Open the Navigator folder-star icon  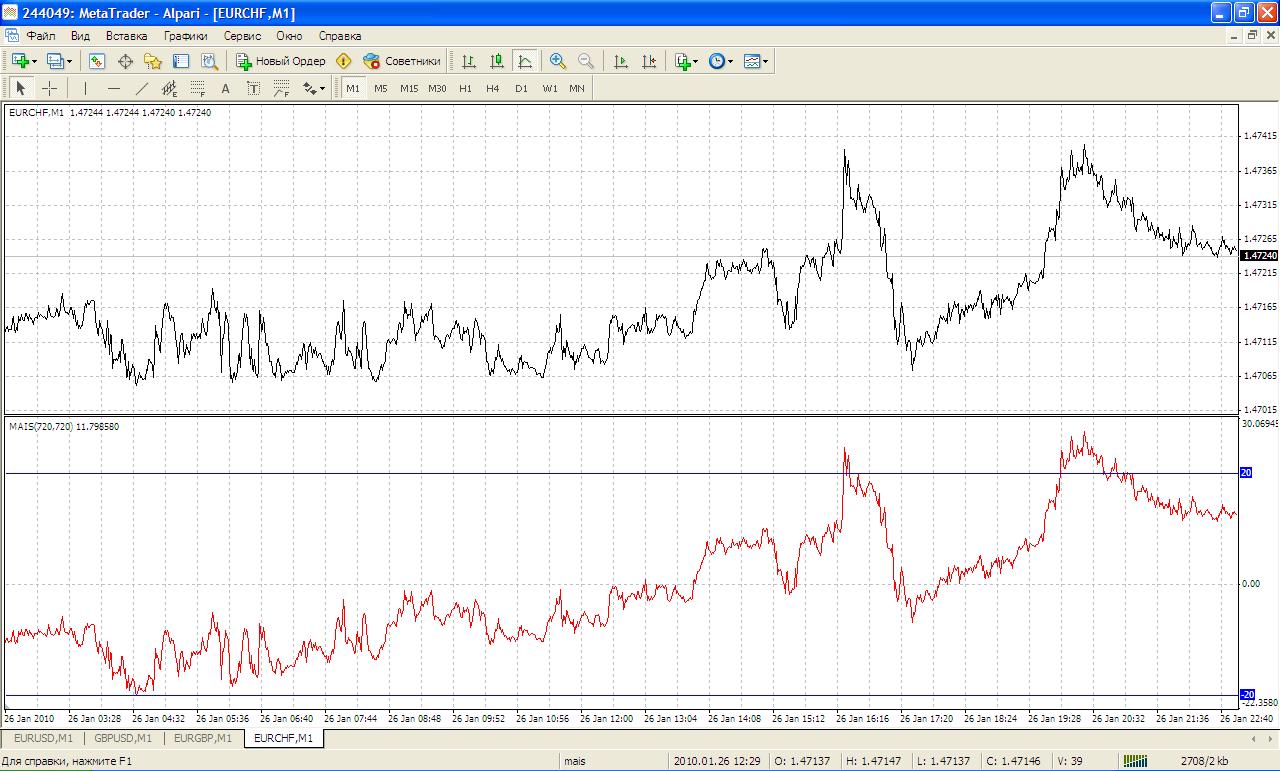coord(153,61)
